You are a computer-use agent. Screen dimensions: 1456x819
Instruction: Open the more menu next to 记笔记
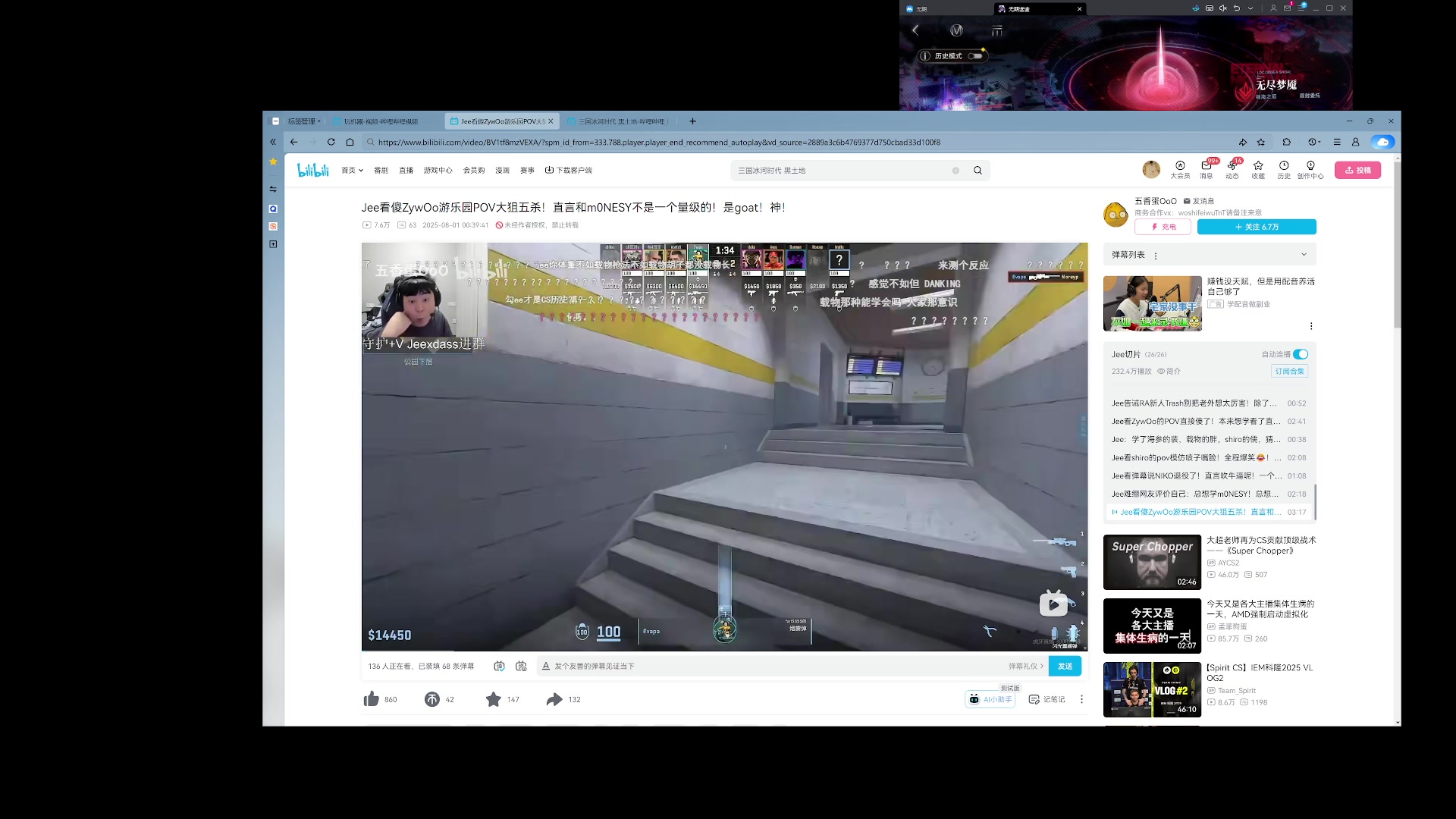point(1081,699)
